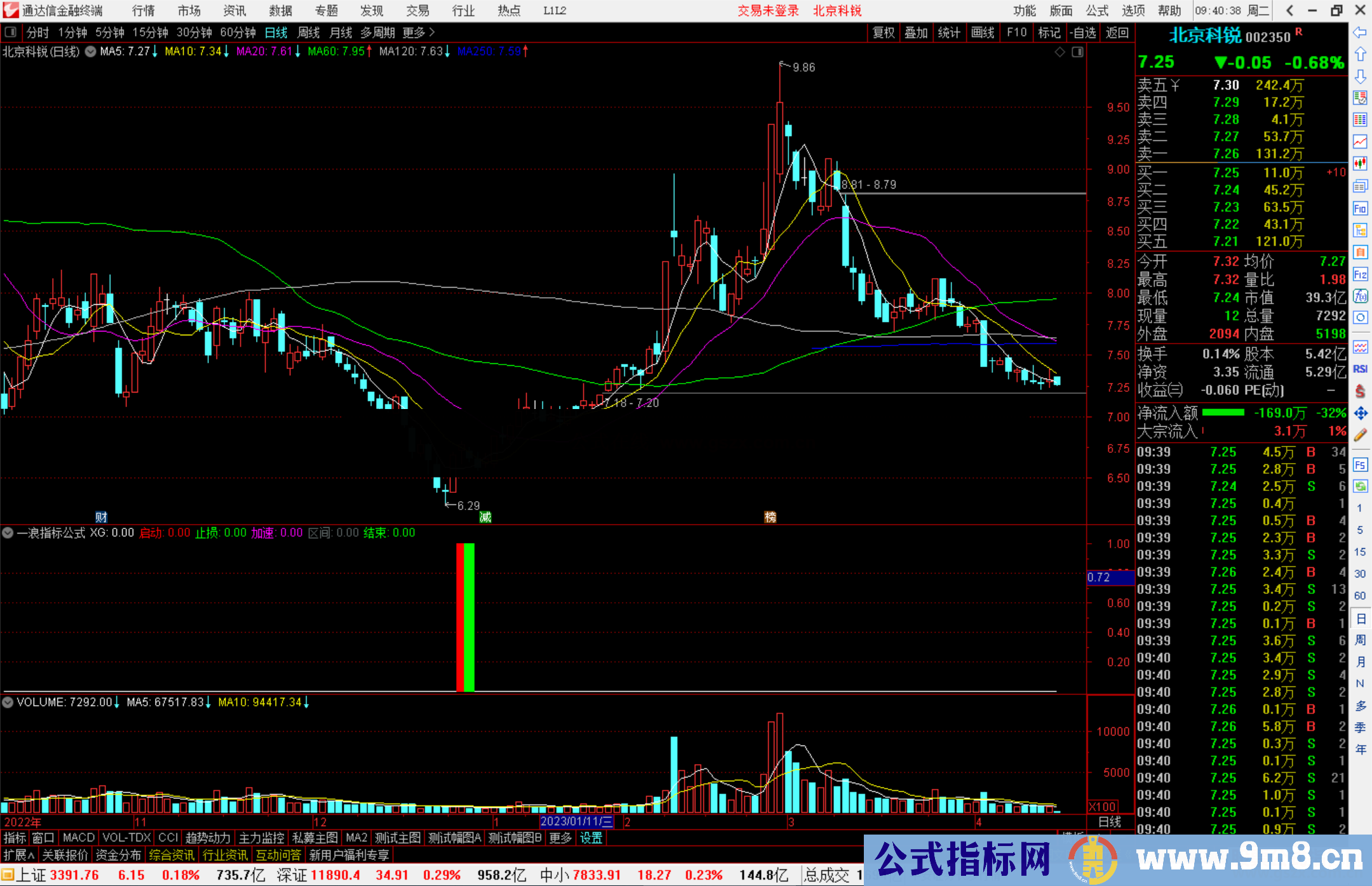1372x886 pixels.
Task: Click the green refresh icon in sidebar
Action: point(1360,487)
